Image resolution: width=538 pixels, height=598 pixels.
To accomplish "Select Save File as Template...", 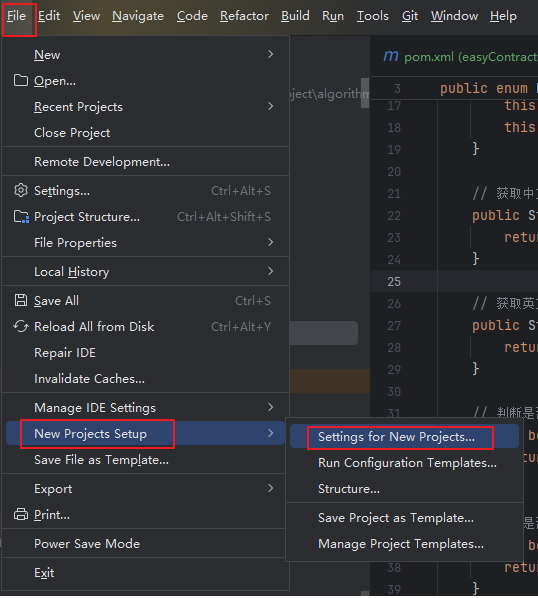I will pos(145,460).
